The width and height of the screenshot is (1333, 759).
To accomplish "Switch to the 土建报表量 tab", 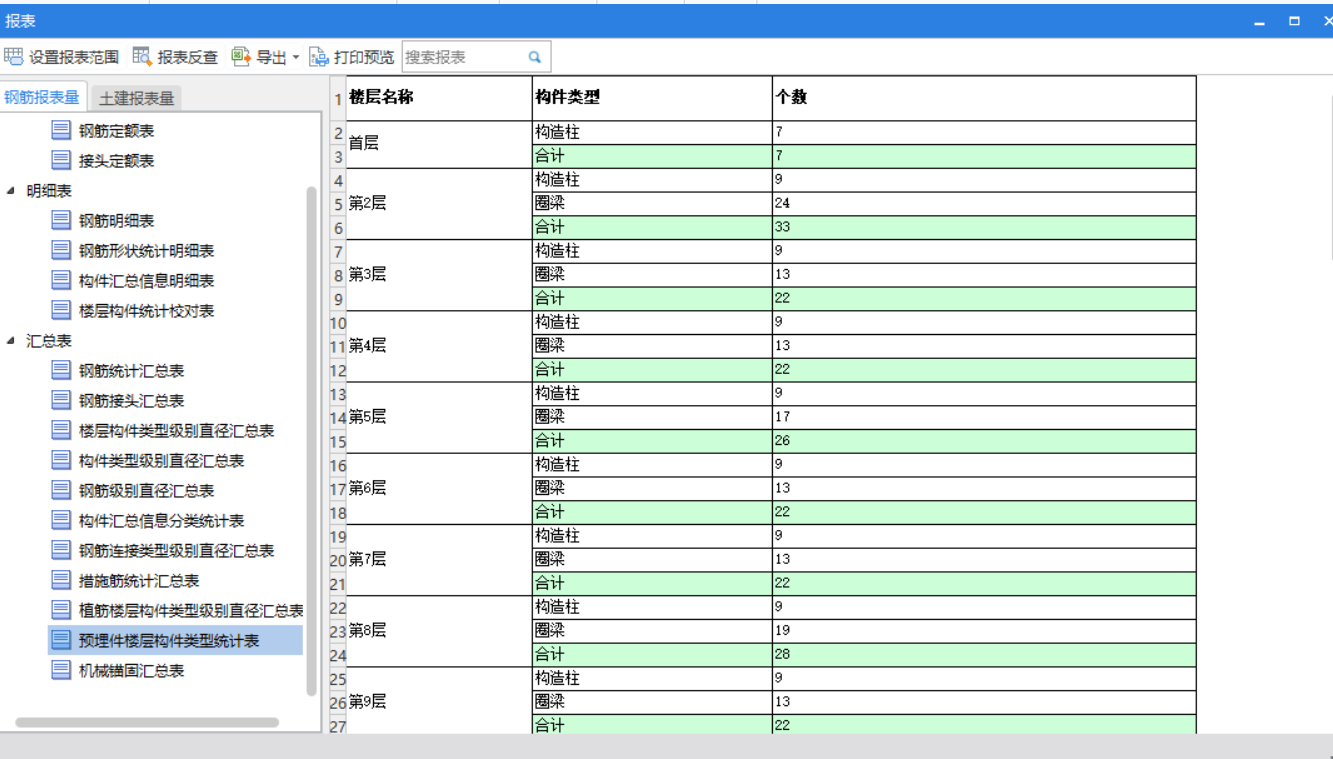I will pos(136,98).
